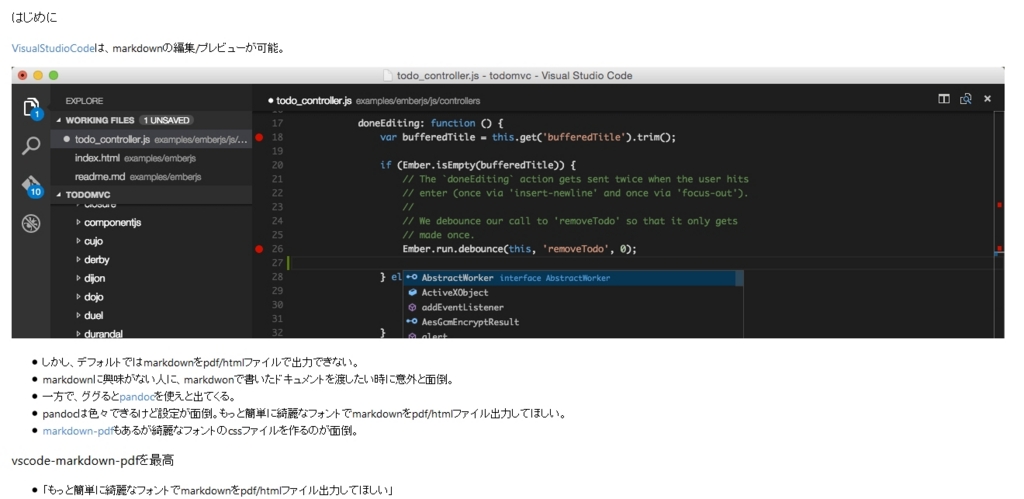Click the はじめに heading
This screenshot has height=499, width=1024.
(x=34, y=18)
